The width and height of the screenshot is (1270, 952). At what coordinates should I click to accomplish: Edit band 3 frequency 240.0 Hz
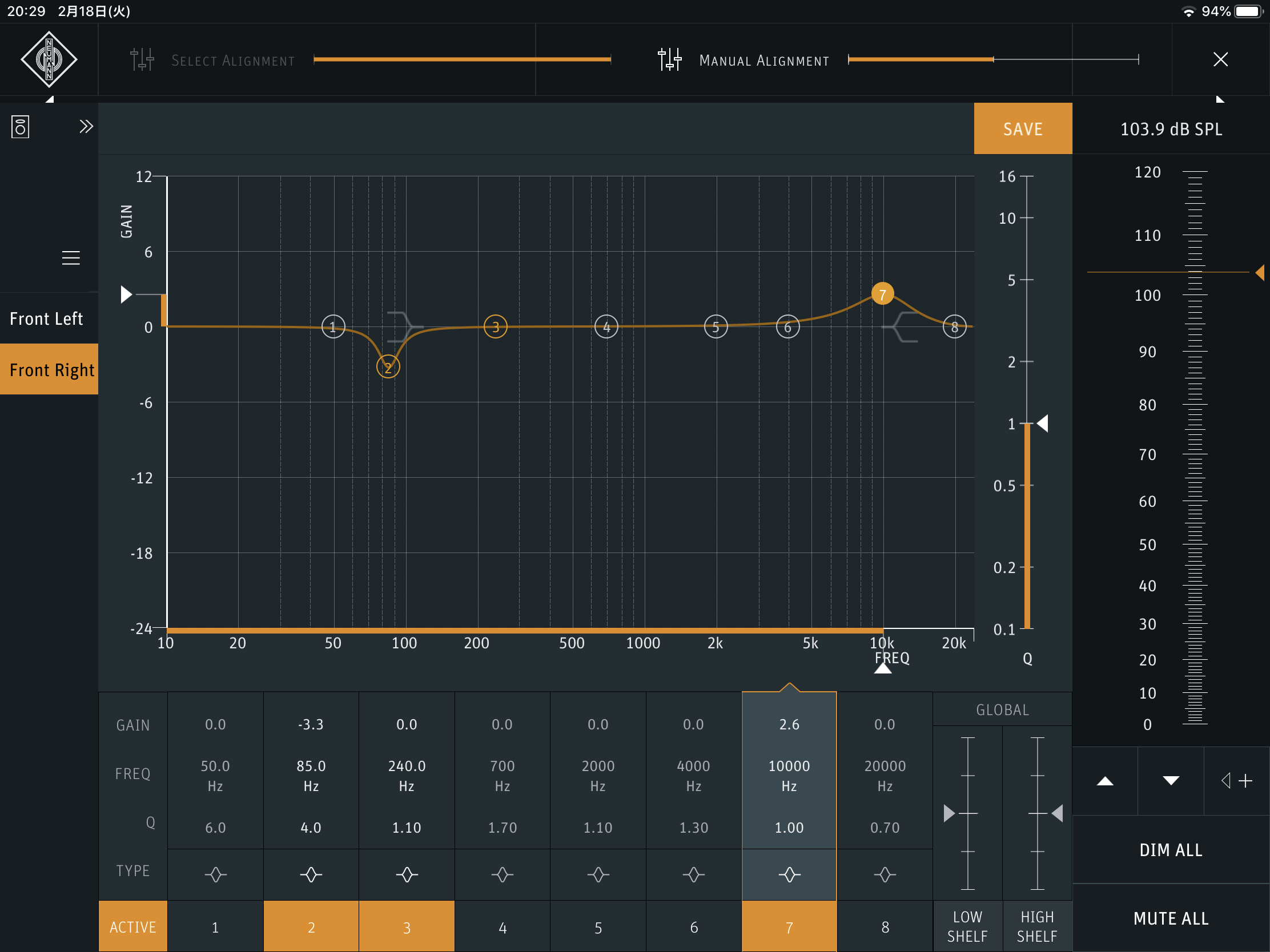point(407,776)
